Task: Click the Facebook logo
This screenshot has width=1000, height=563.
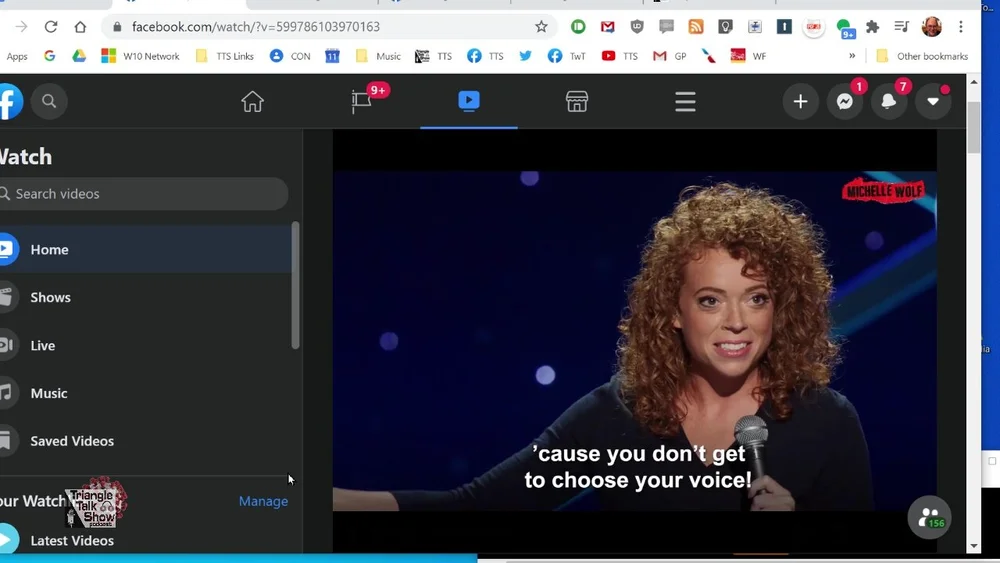Action: click(11, 101)
